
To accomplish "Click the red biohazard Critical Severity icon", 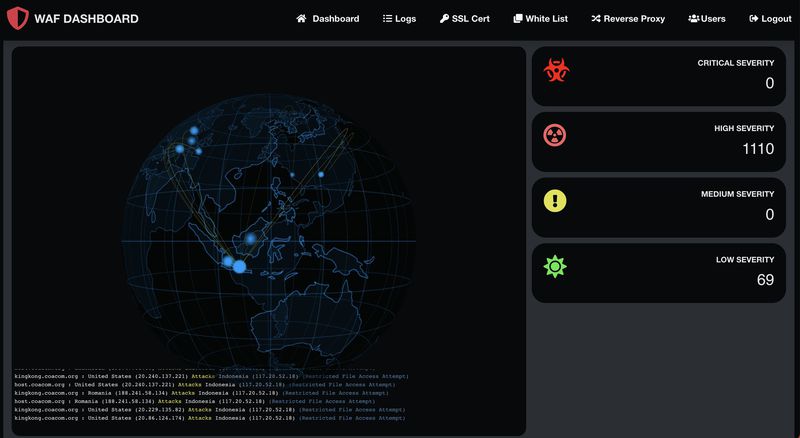I will [x=556, y=70].
